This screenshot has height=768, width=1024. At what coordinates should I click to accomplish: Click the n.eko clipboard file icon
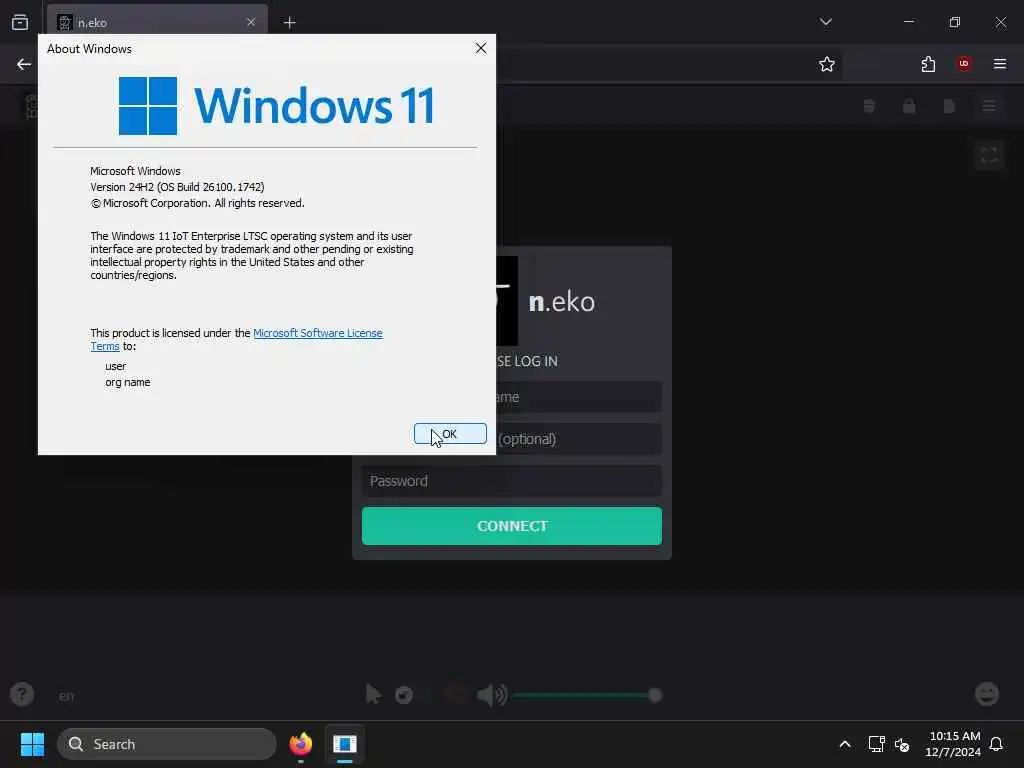point(949,106)
